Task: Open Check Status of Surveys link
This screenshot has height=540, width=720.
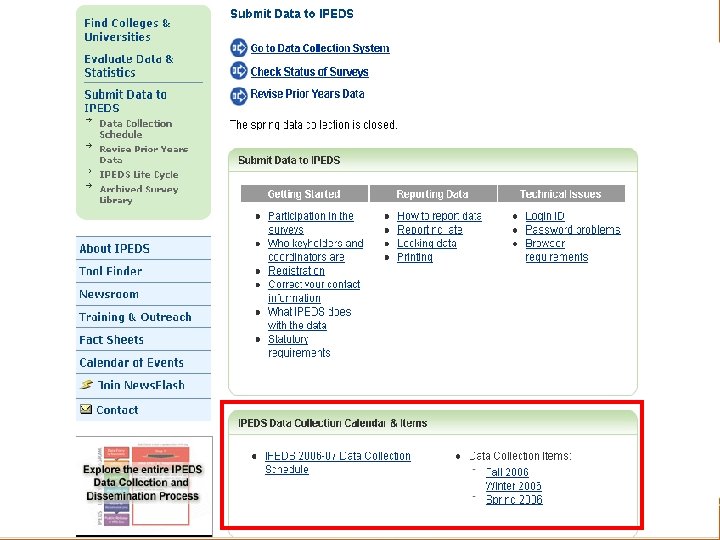Action: tap(309, 72)
